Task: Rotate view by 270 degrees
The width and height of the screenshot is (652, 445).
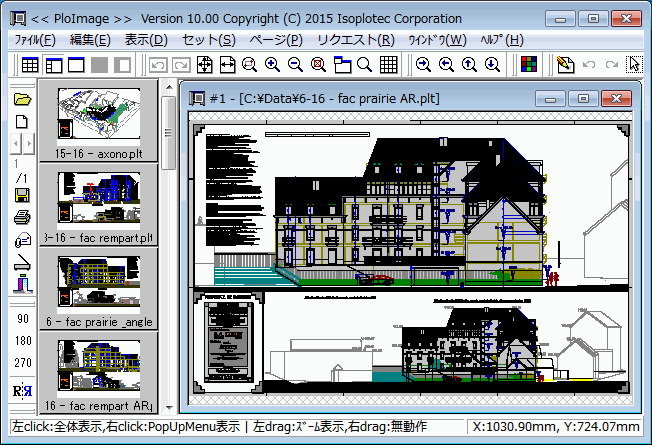Action: coord(23,363)
